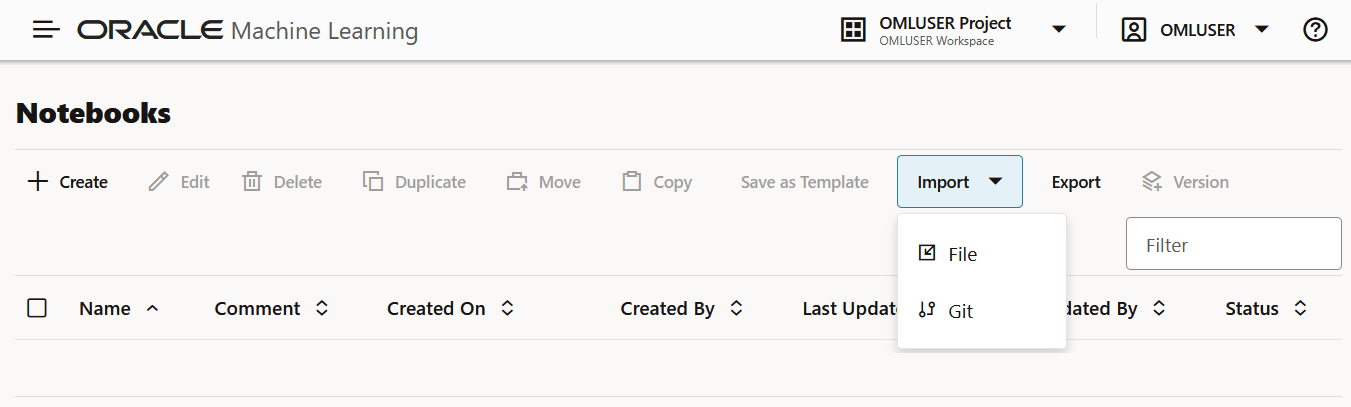Toggle the select-all notebooks checkbox
The width and height of the screenshot is (1351, 407).
point(37,308)
